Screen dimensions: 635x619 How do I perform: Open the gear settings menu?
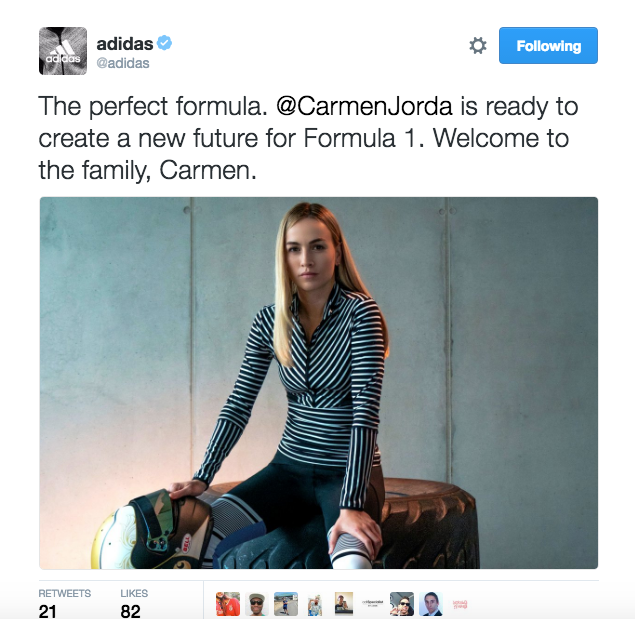(478, 45)
